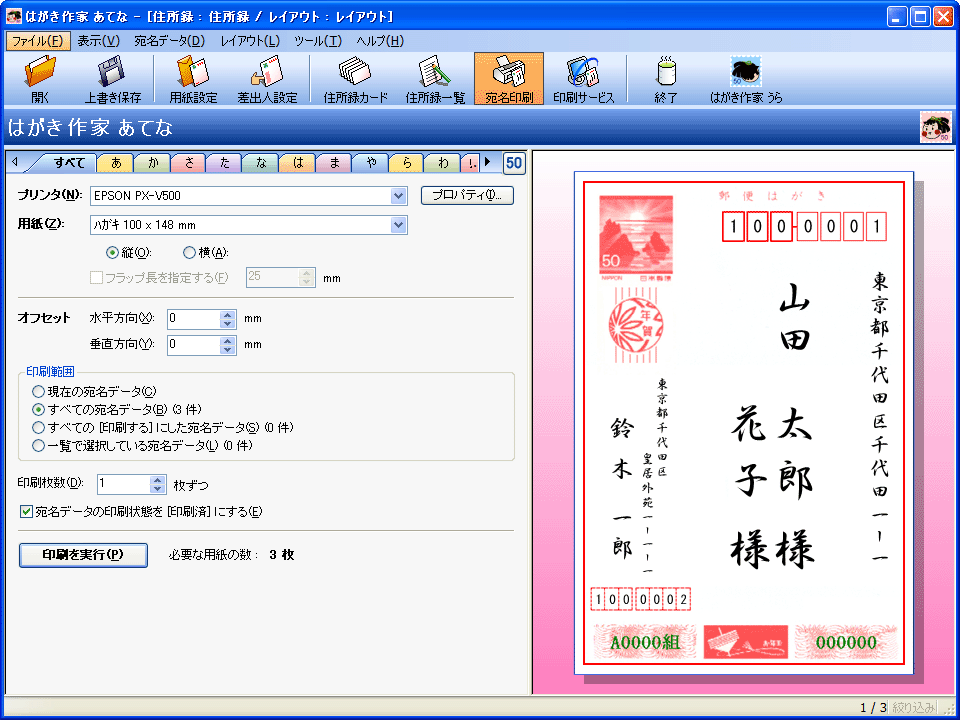Screen dimensions: 960x720
Task: Open 用紙設定 paper settings
Action: 193,78
